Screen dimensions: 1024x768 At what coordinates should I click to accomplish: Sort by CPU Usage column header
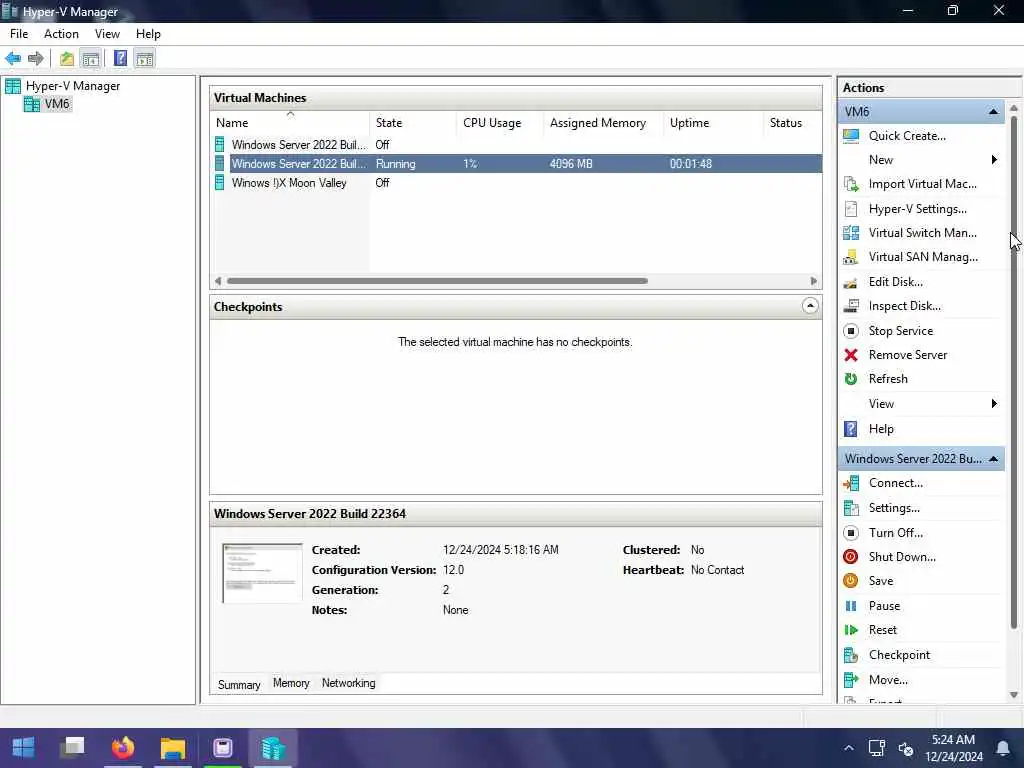tap(500, 123)
